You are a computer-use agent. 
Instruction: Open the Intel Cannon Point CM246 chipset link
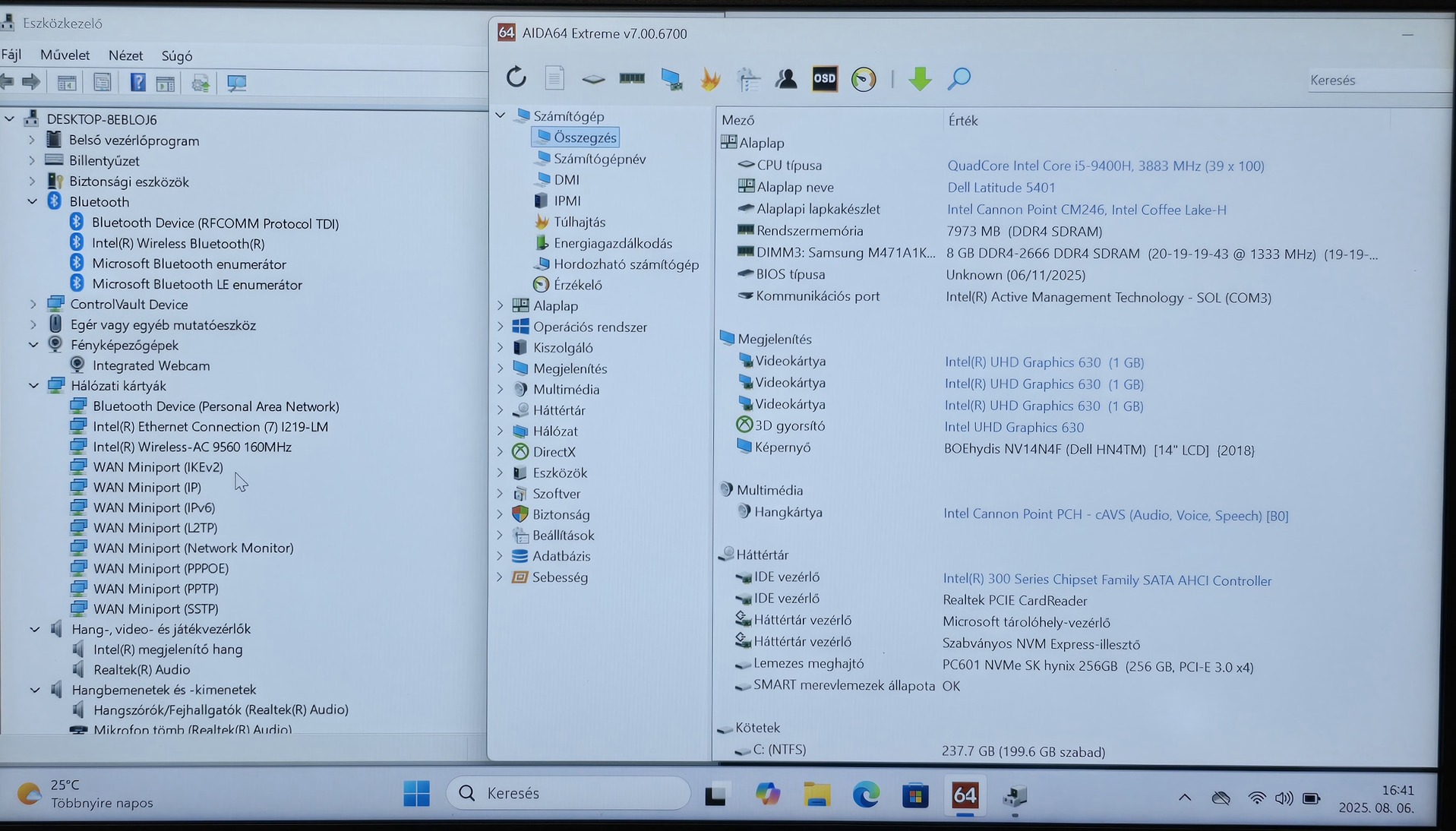pos(1087,210)
